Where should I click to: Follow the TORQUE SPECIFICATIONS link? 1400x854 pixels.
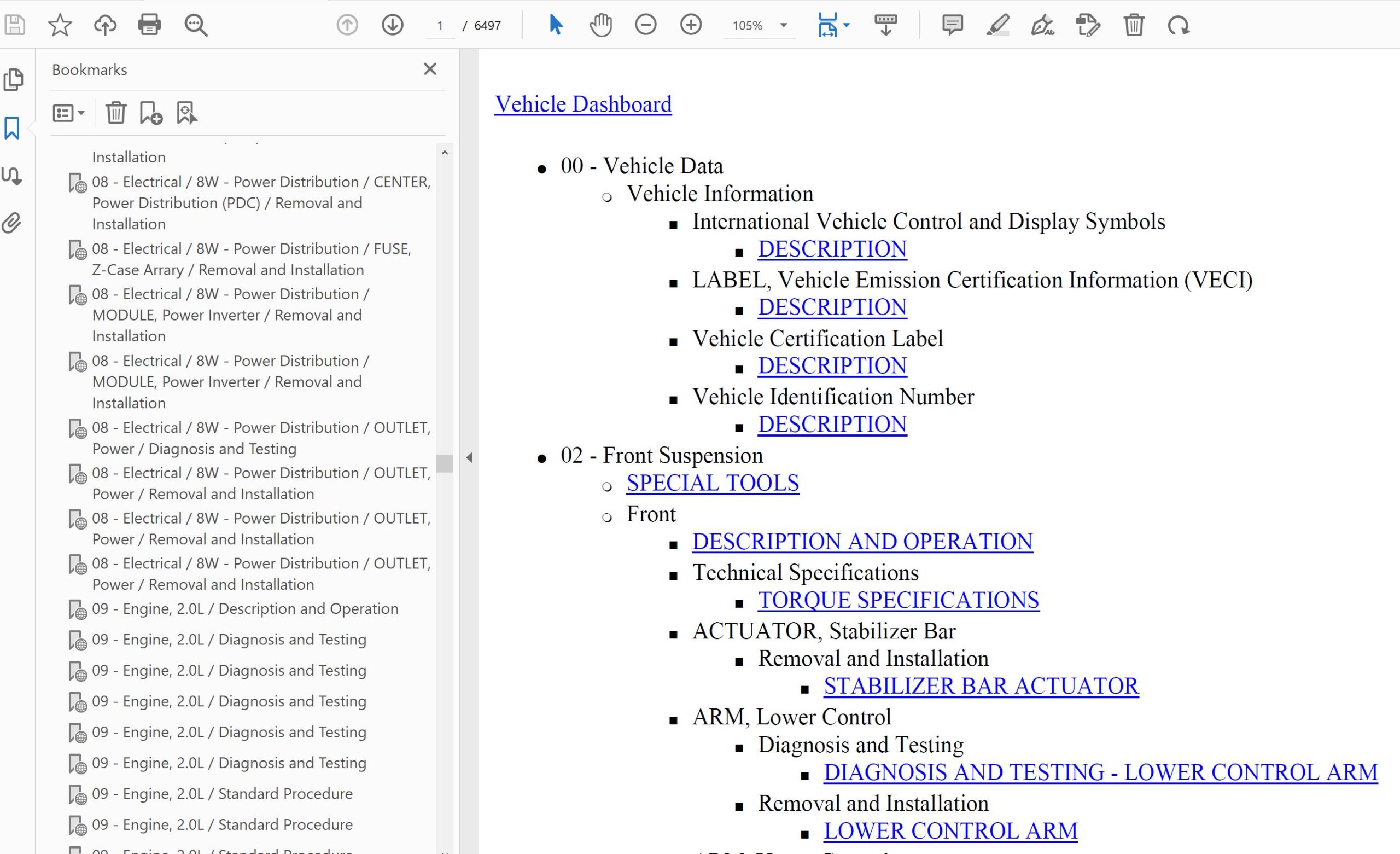[x=899, y=600]
